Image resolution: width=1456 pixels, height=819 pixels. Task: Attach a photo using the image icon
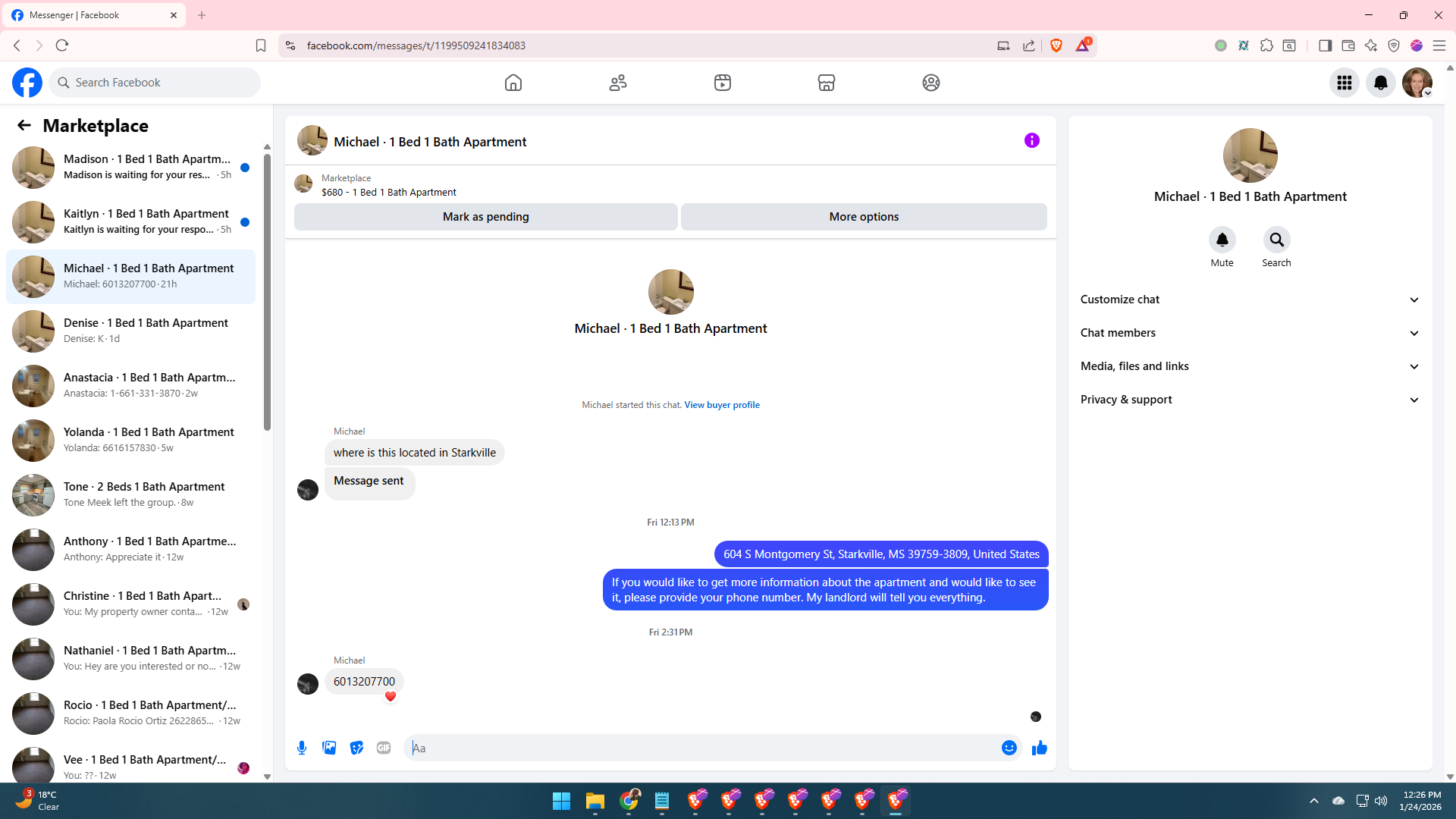coord(329,748)
